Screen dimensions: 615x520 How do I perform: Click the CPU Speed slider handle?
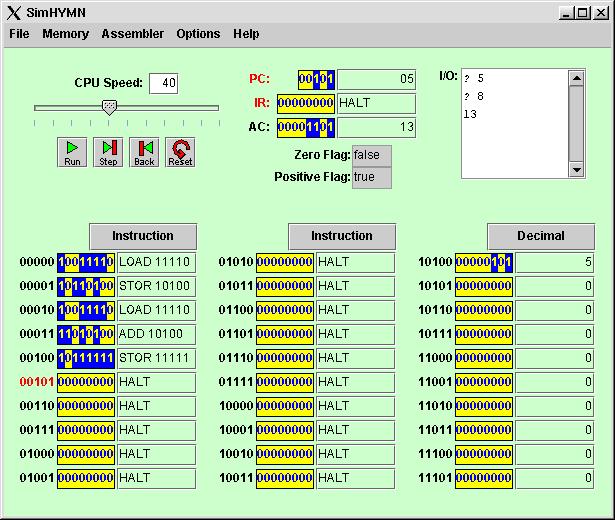click(109, 107)
